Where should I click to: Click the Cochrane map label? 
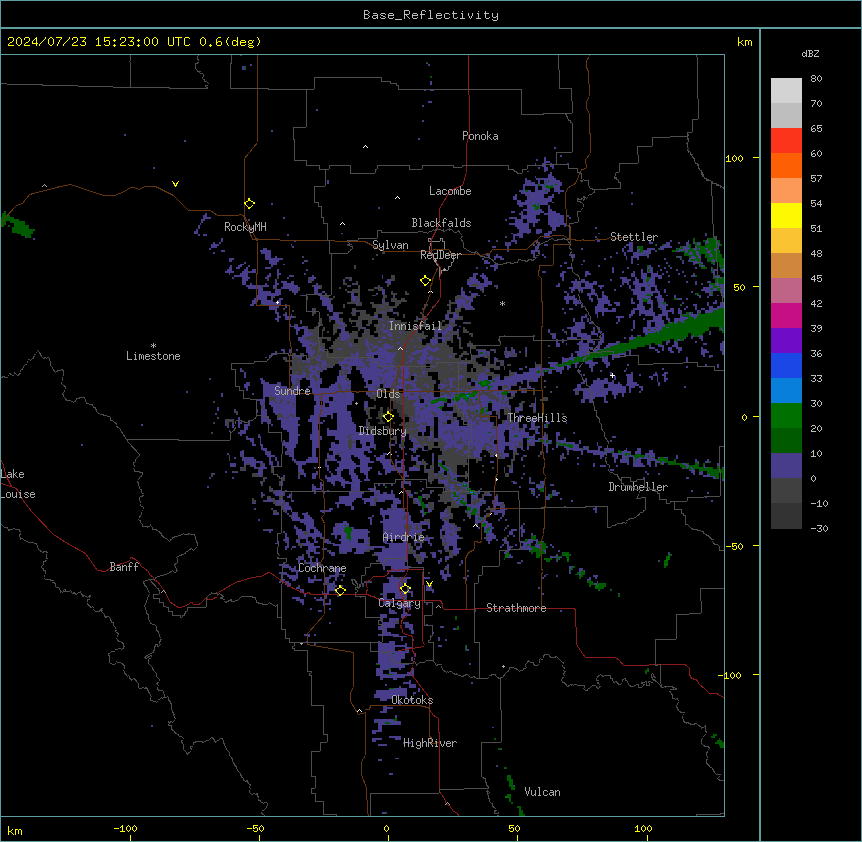(x=322, y=568)
